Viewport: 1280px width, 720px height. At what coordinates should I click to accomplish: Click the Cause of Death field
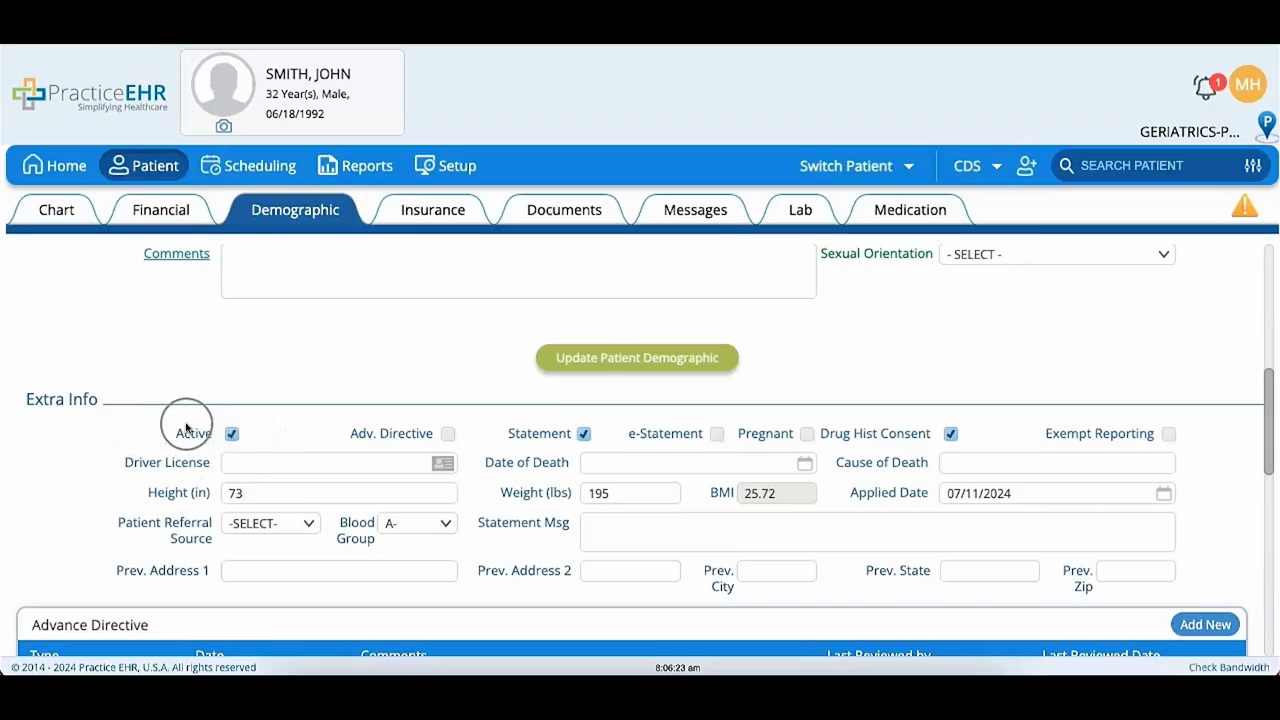(1057, 463)
